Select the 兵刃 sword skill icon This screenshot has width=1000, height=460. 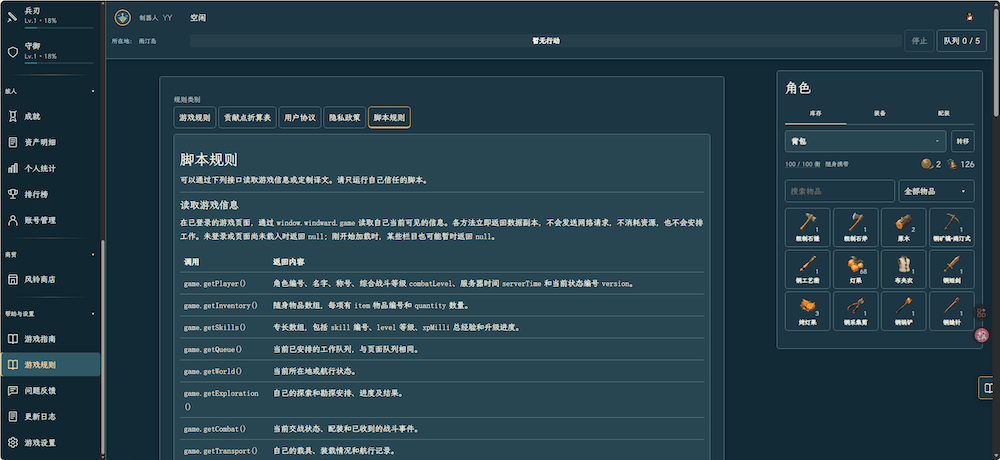[x=11, y=15]
